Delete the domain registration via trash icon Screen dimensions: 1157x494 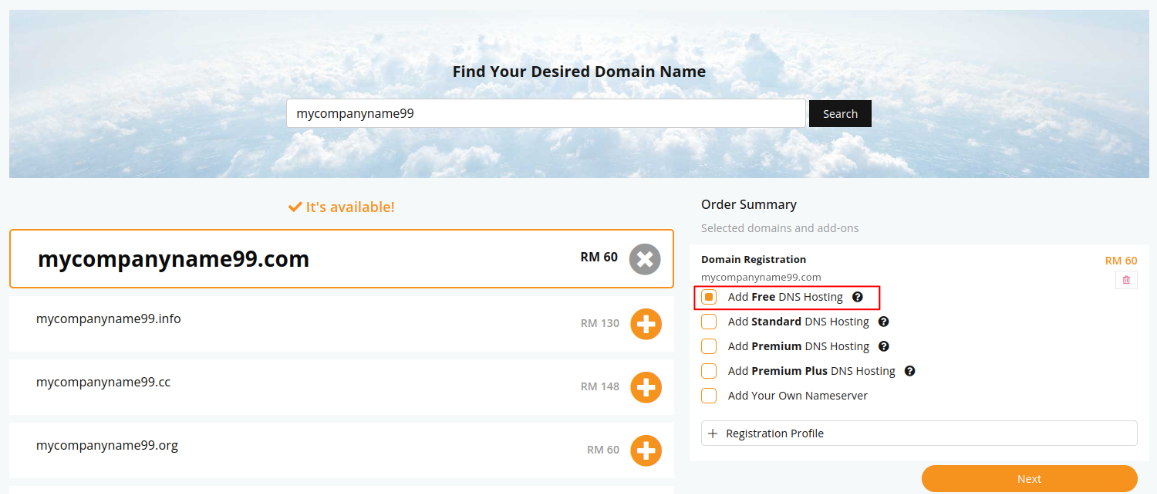1126,280
